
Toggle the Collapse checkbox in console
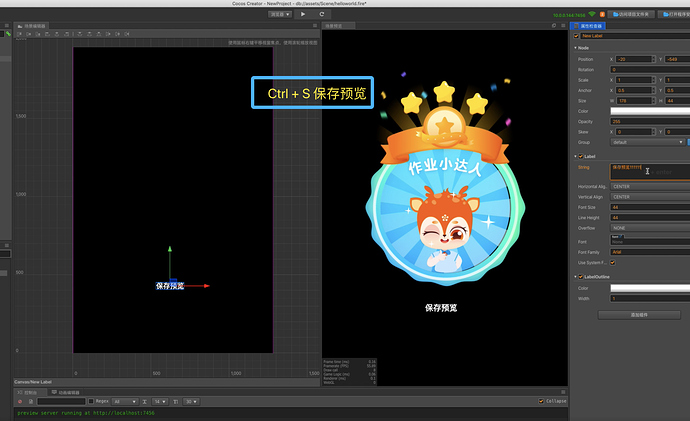pyautogui.click(x=541, y=401)
